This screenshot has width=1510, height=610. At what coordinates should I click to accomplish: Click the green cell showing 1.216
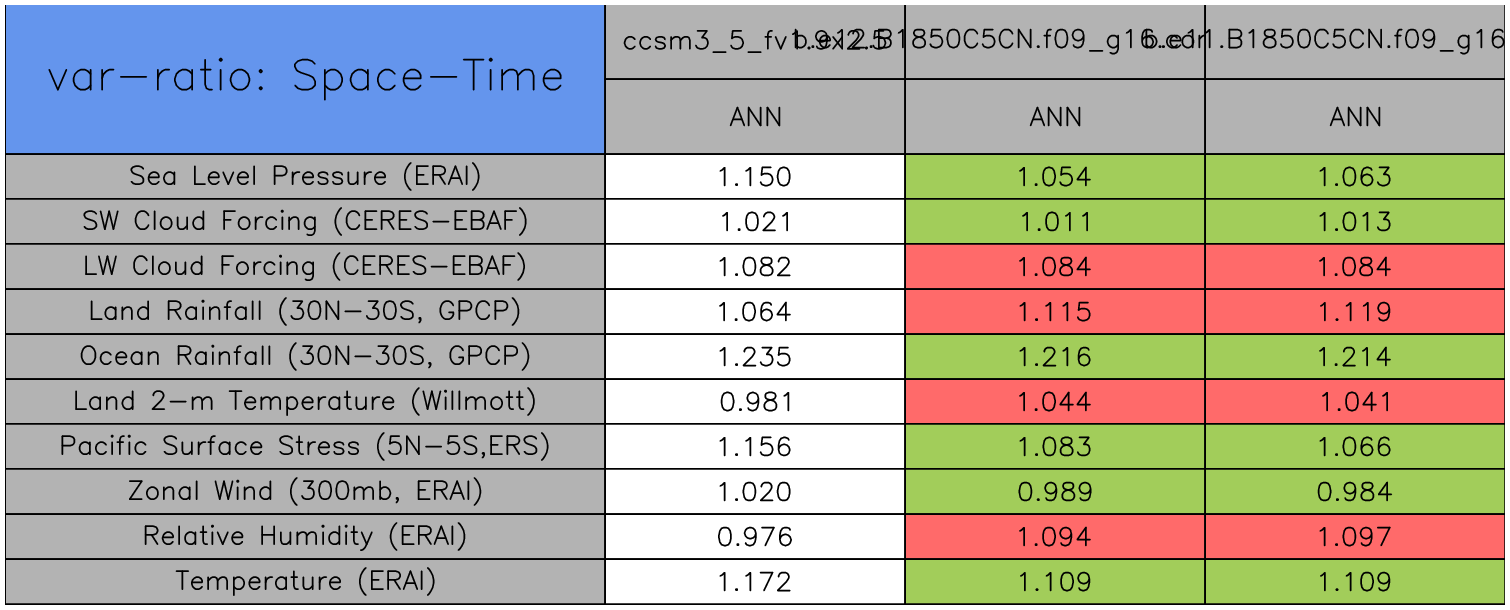click(1055, 357)
